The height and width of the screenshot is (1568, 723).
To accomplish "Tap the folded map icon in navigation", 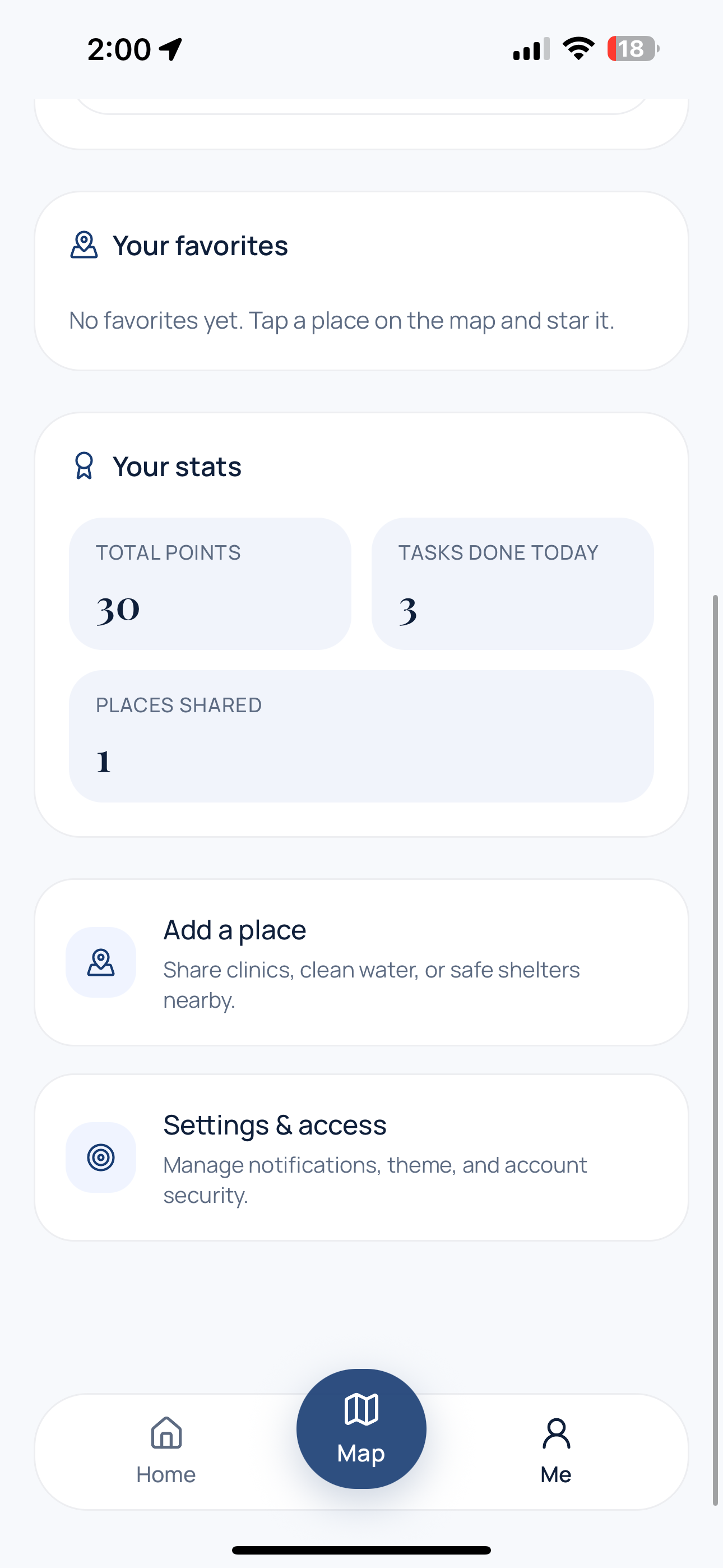I will point(361,1409).
